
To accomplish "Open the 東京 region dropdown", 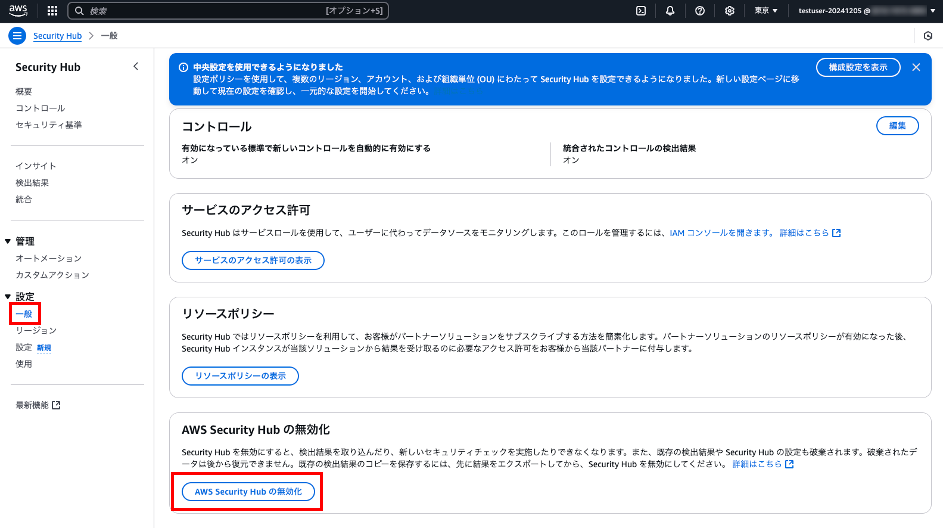I will tap(766, 11).
